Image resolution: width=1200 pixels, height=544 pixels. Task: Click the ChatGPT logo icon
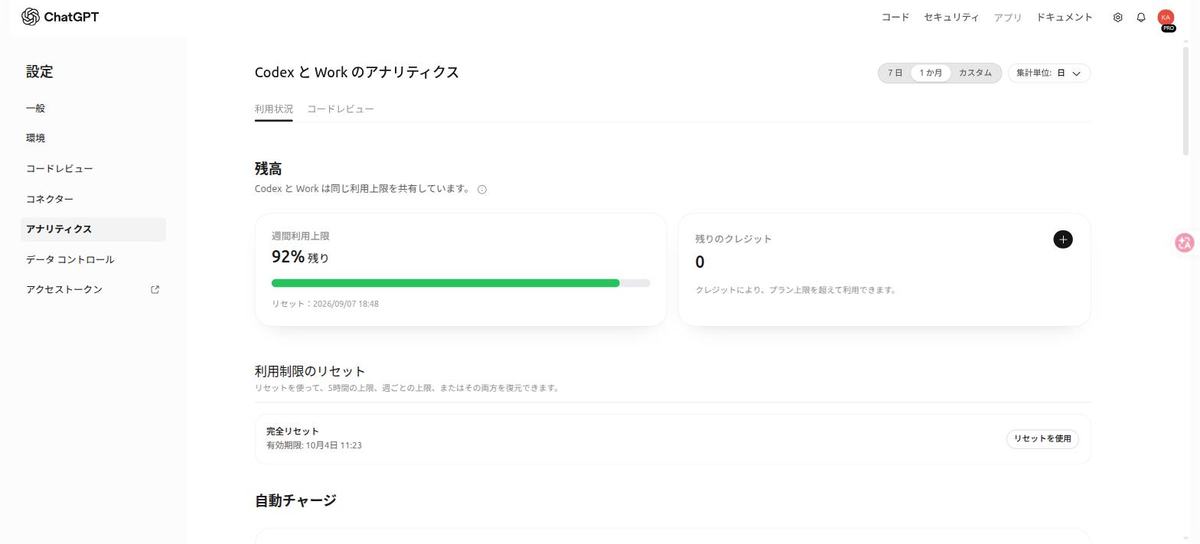(x=30, y=17)
